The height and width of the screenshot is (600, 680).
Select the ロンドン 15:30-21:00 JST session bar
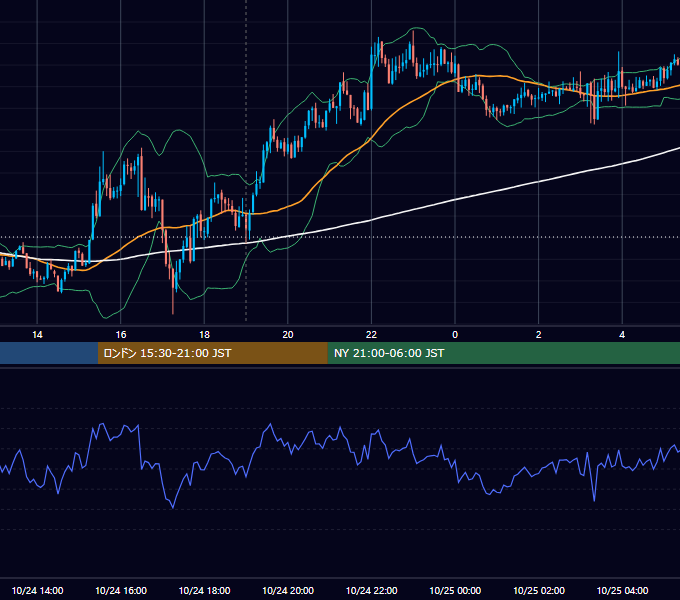tap(212, 353)
